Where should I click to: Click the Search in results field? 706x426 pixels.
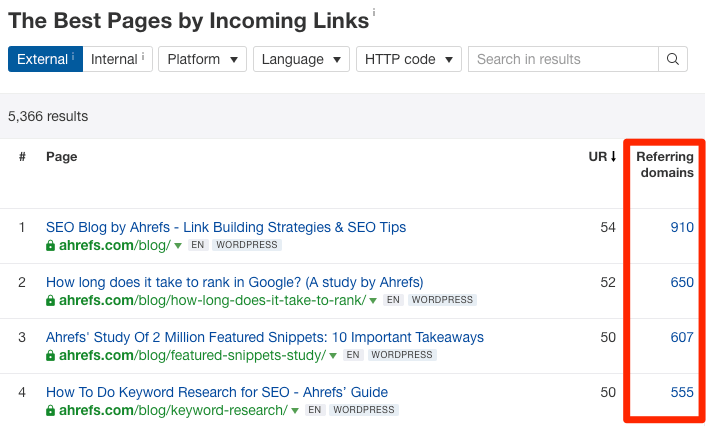pos(563,59)
